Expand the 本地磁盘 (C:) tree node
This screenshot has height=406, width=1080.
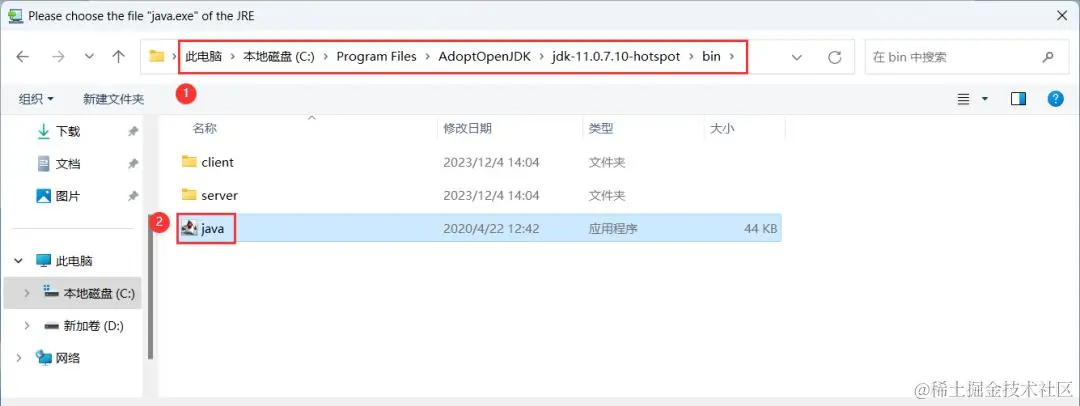click(x=27, y=293)
